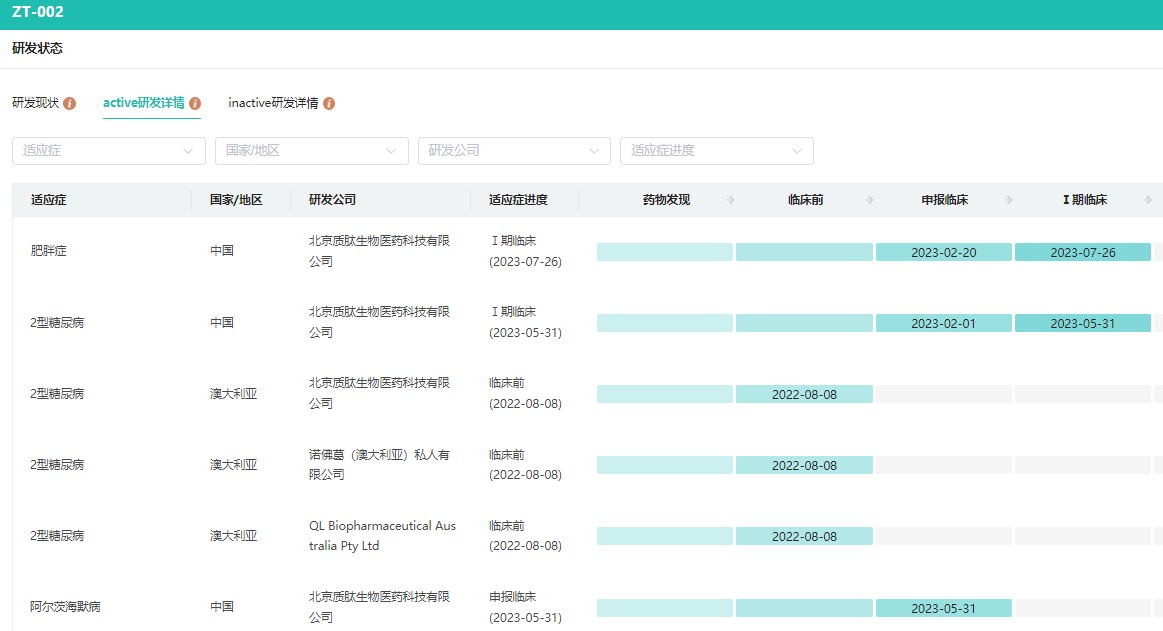Click arrow icon after Ⅰ期临床 column header
The image size is (1163, 631).
[x=1147, y=200]
